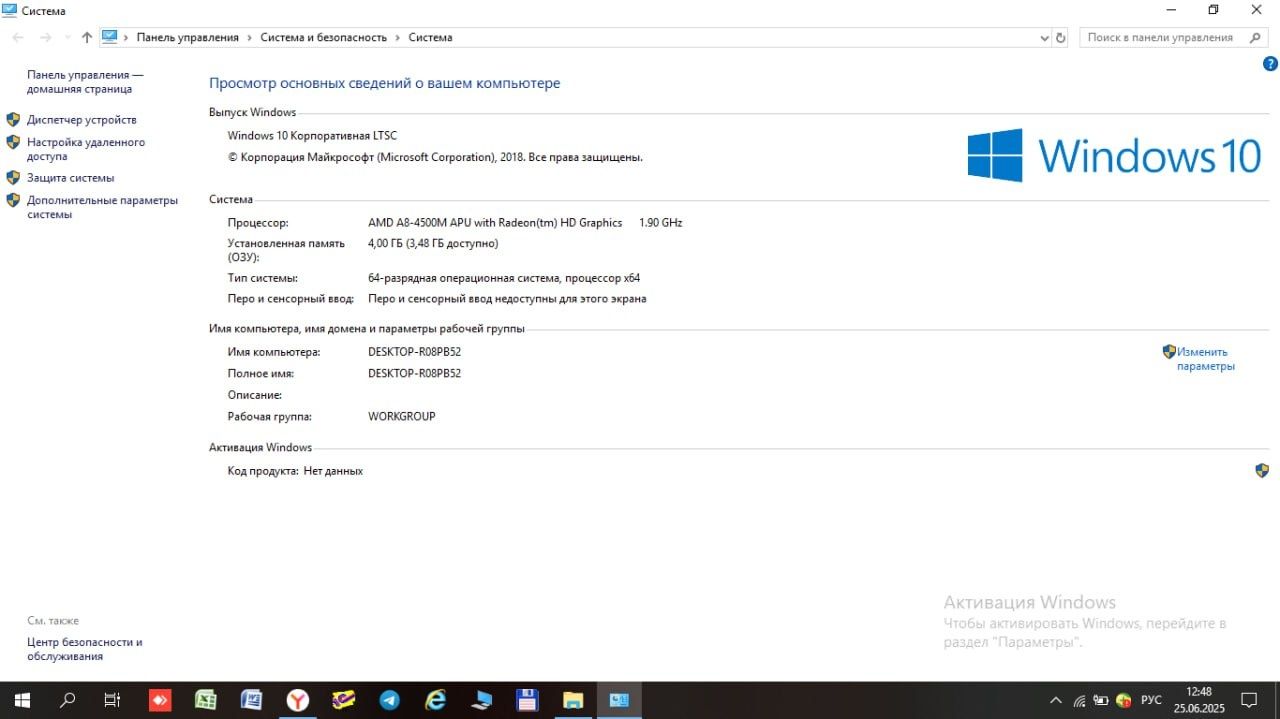Open the round green-red tray icon
This screenshot has width=1280, height=719.
1124,700
